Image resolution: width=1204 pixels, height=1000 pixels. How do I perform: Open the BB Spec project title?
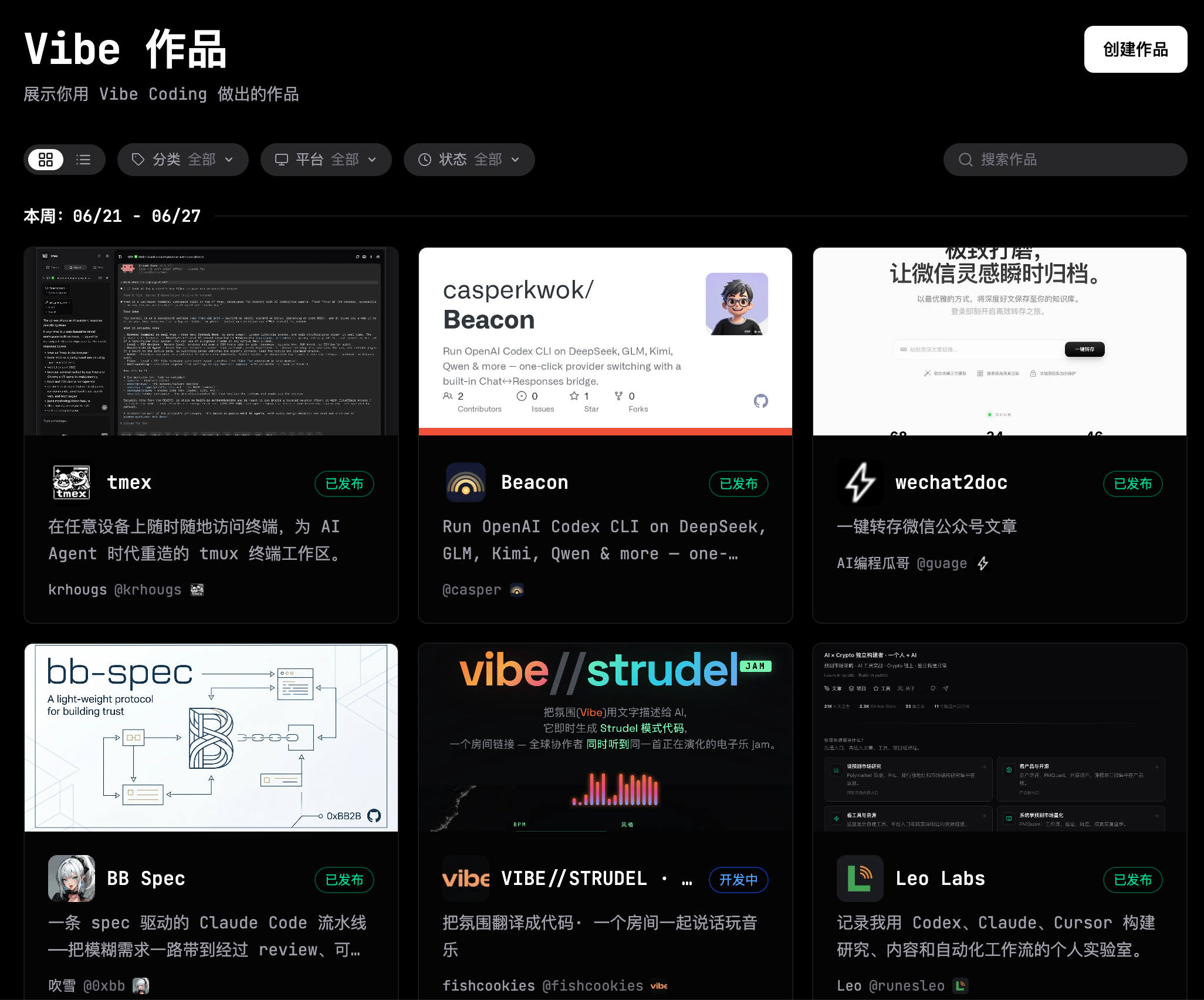tap(146, 879)
